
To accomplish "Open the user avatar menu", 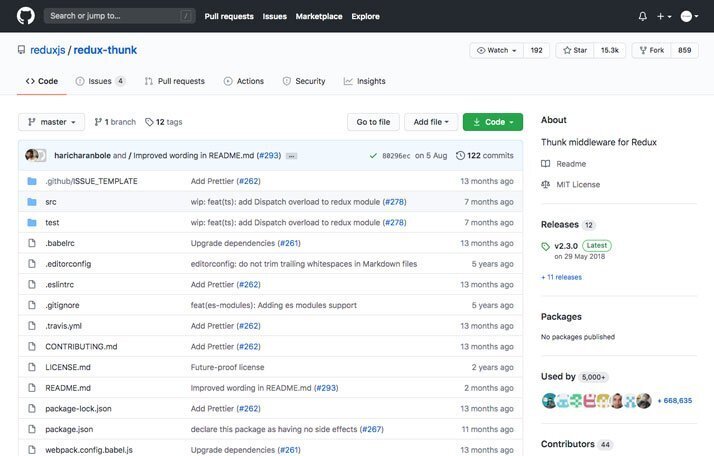I will coord(689,16).
